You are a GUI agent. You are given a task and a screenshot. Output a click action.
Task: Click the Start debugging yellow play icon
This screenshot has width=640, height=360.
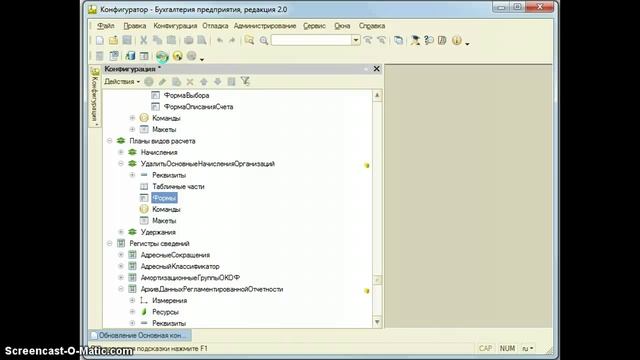[178, 56]
